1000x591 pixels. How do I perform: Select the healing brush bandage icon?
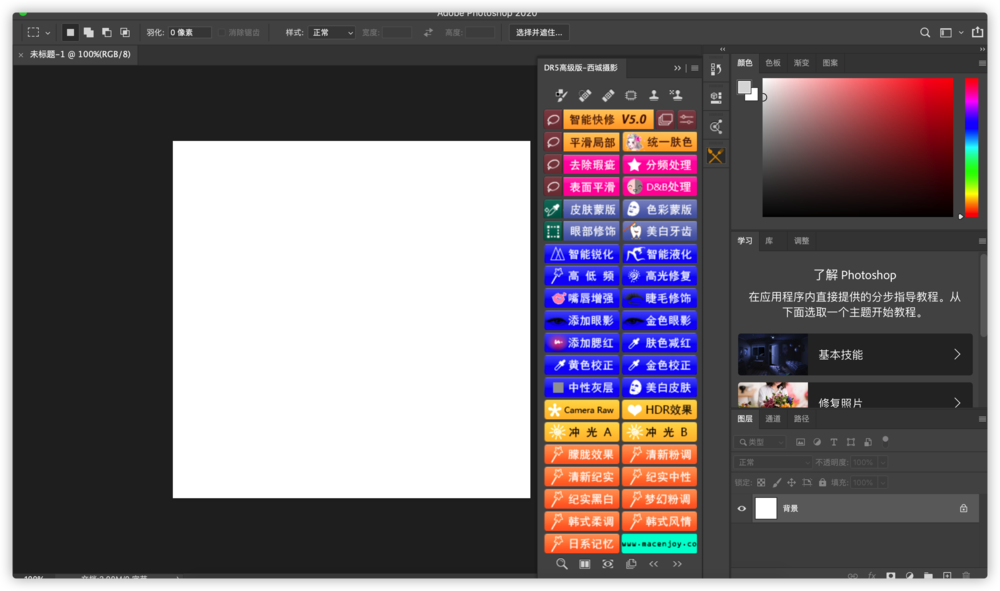tap(608, 95)
